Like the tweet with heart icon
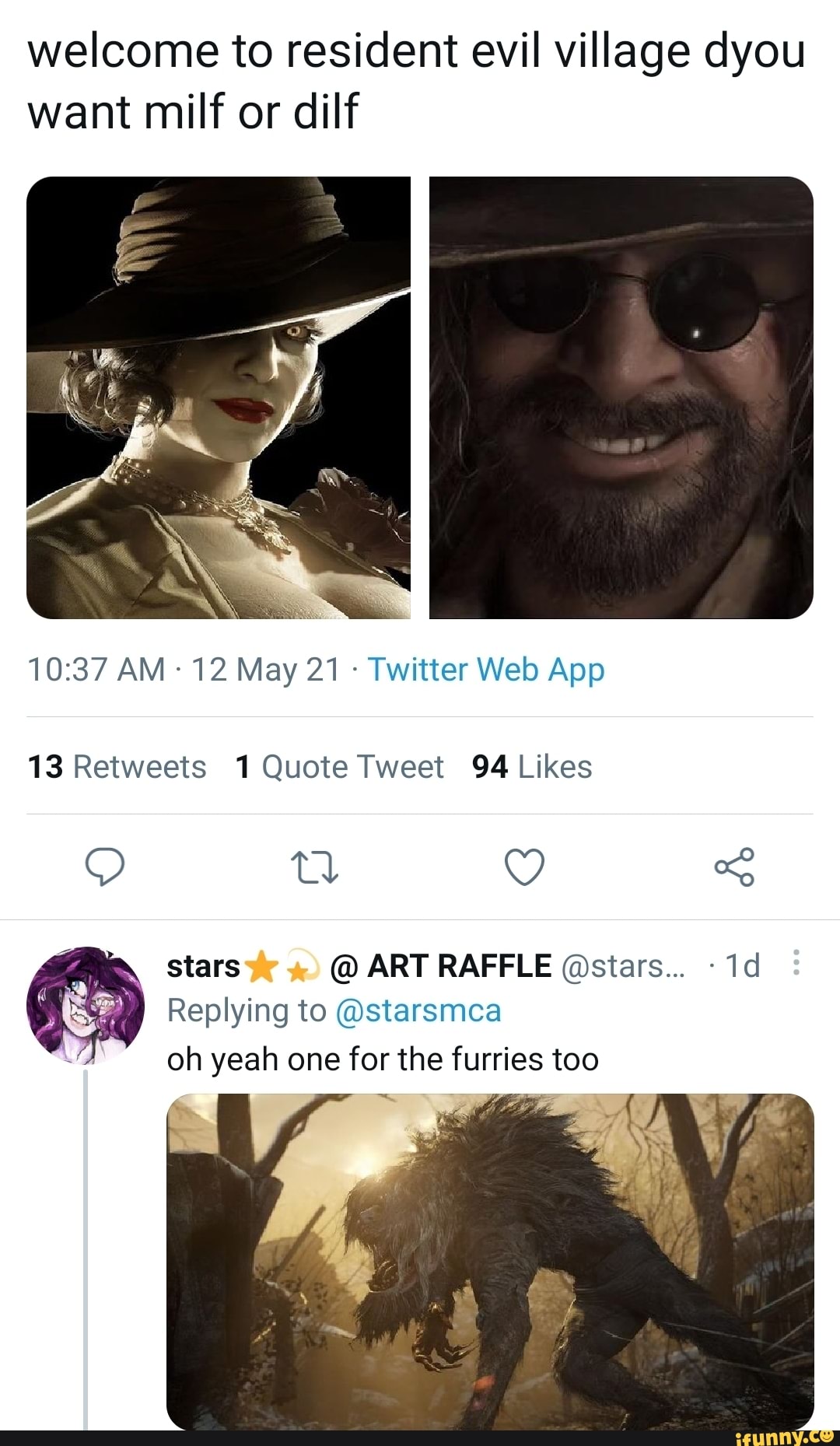Screen dimensions: 840x1446 tap(525, 867)
